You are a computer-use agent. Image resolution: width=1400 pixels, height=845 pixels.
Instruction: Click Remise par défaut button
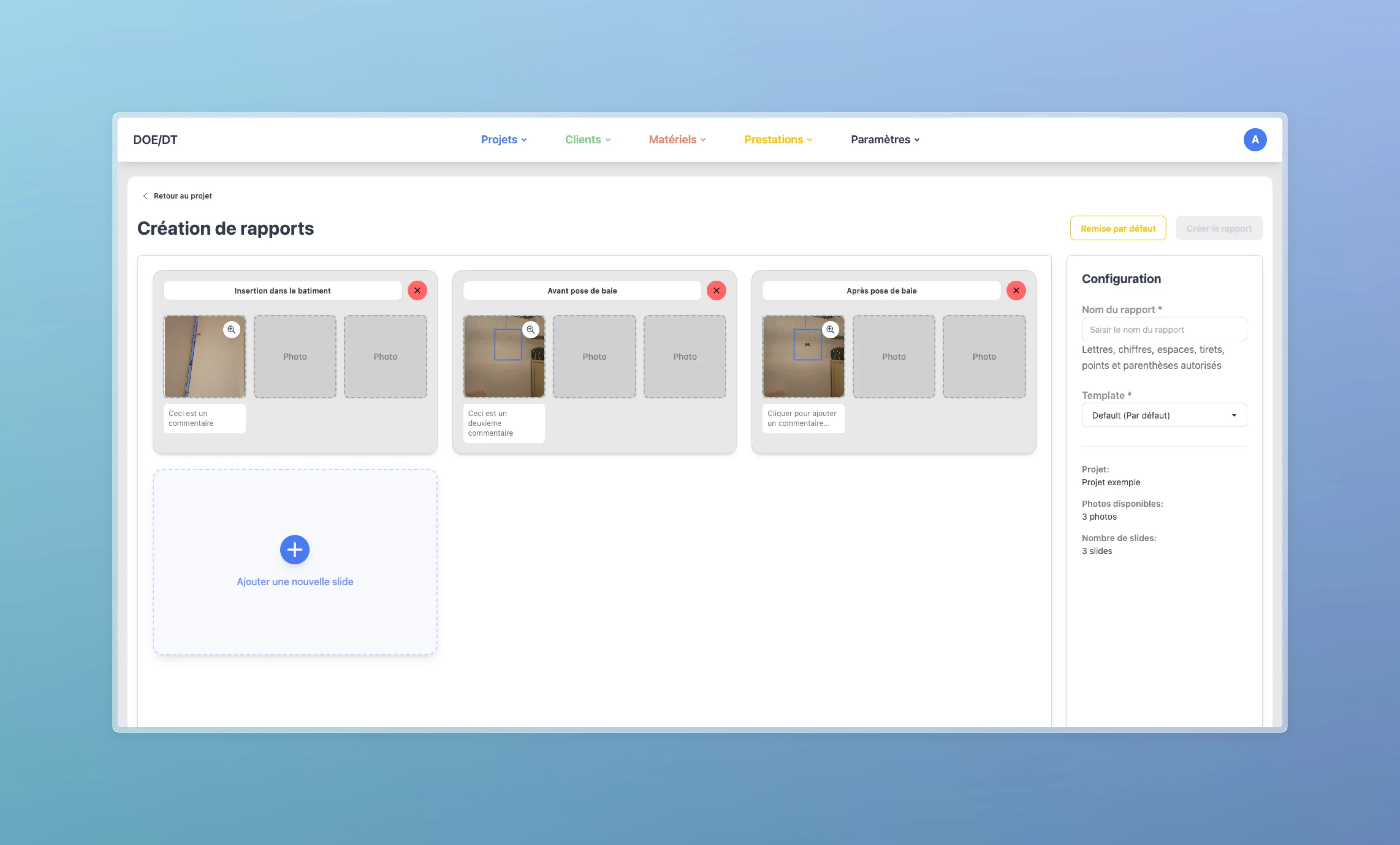point(1118,228)
